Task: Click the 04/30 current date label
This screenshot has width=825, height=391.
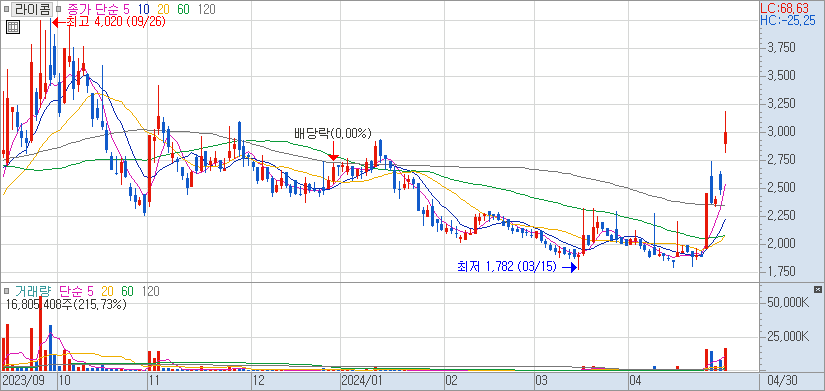Action: click(782, 380)
